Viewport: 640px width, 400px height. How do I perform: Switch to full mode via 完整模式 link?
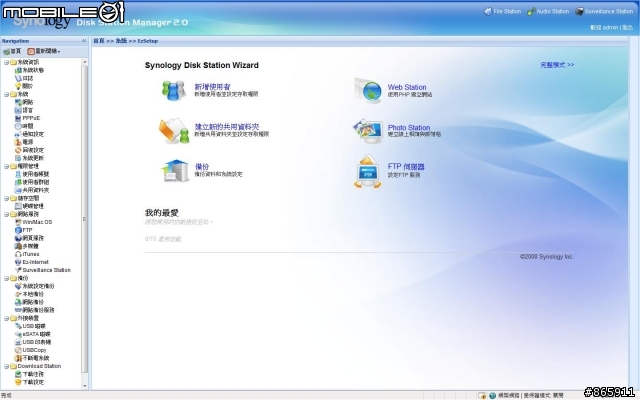(557, 65)
